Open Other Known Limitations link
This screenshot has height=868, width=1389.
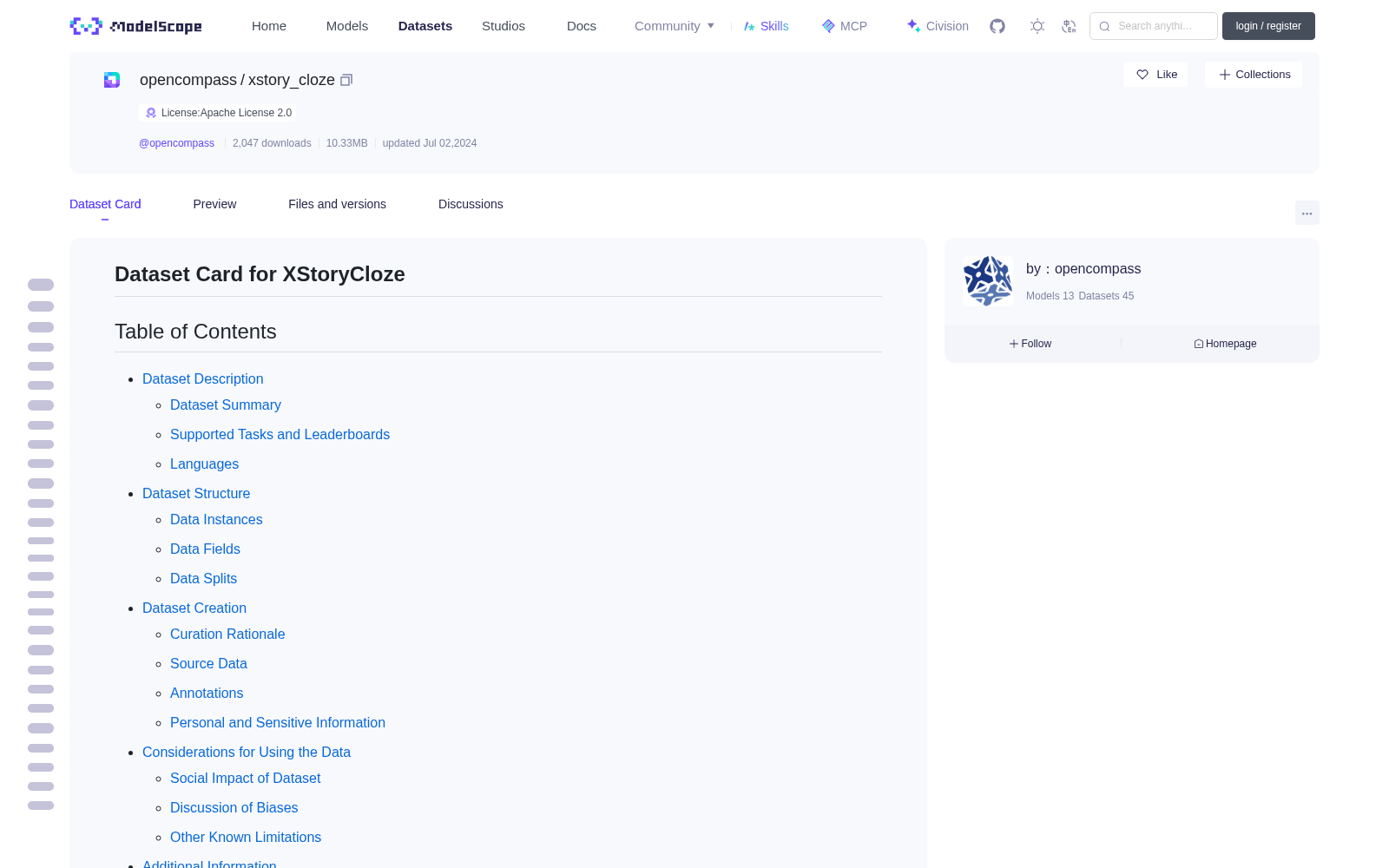pyautogui.click(x=246, y=837)
